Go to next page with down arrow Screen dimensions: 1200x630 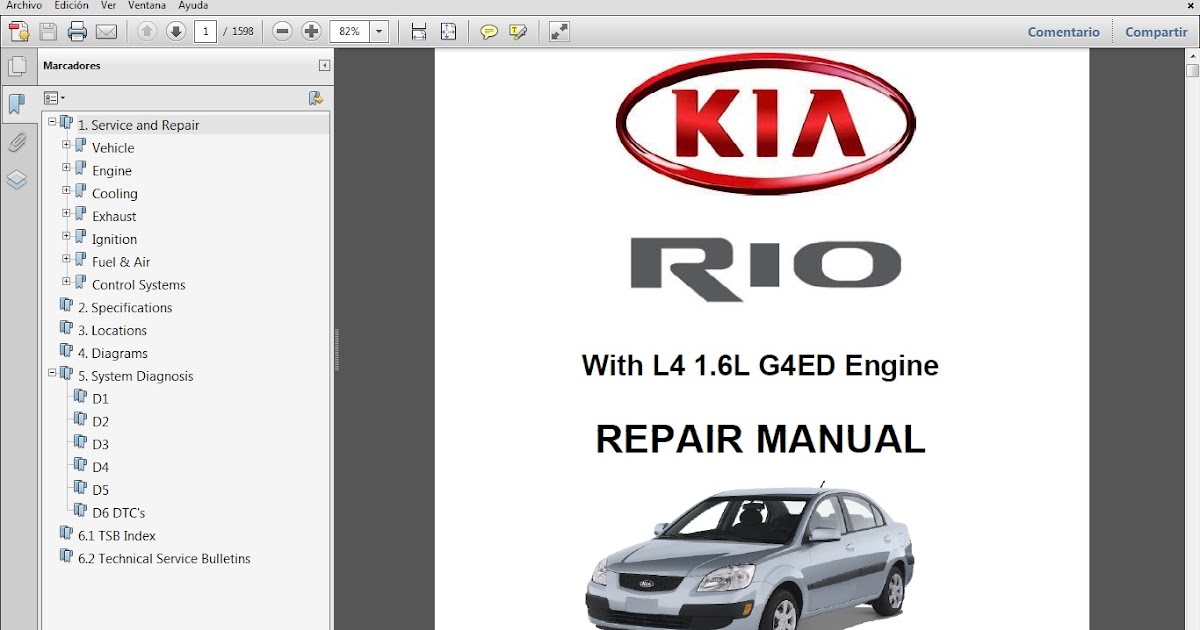point(176,32)
